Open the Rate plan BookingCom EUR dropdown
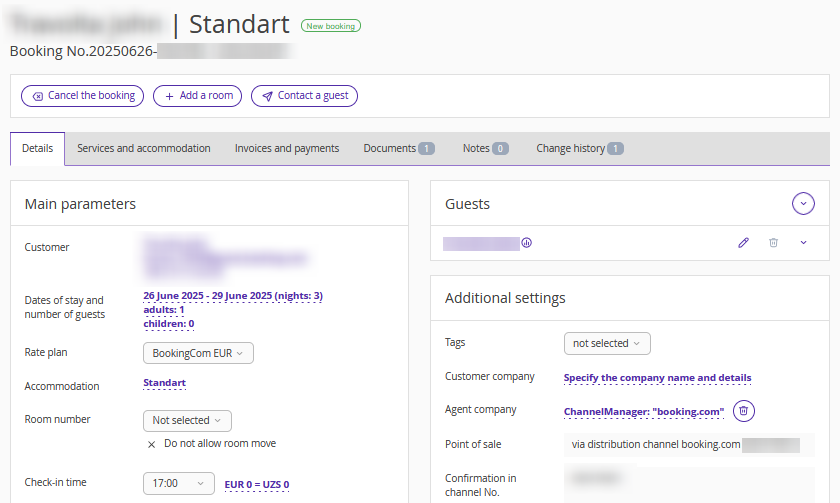 tap(198, 353)
